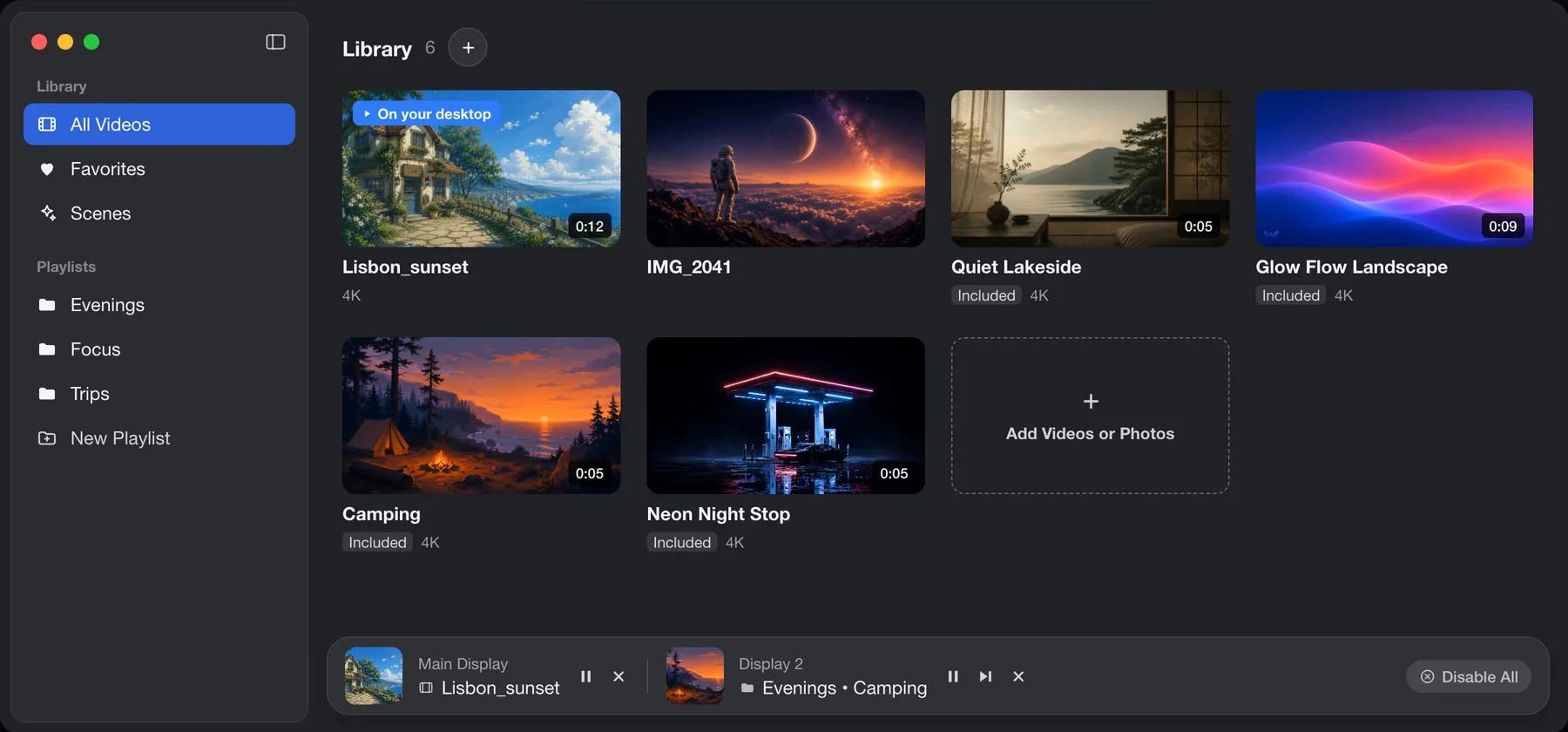Click the Display 2 Camping preview image

[x=695, y=676]
